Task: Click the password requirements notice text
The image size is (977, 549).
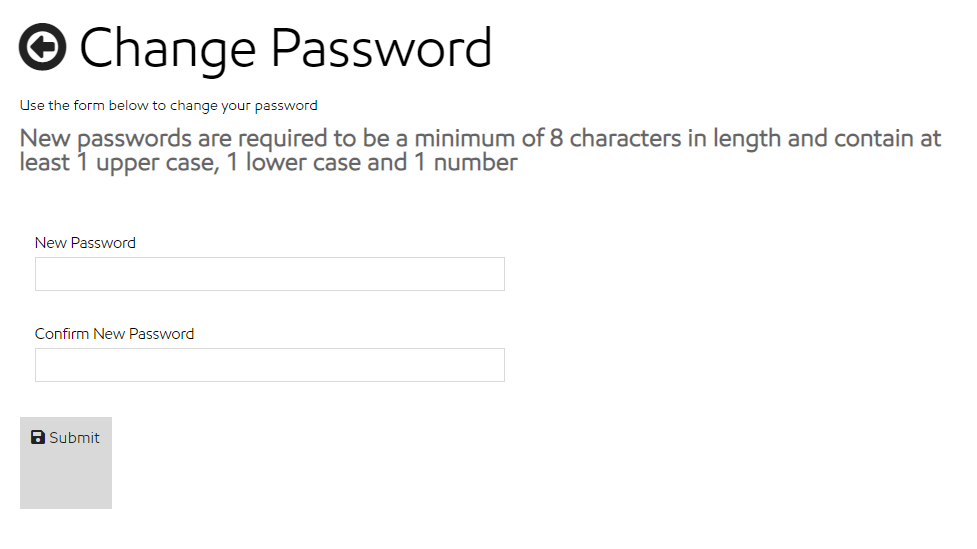Action: [x=480, y=150]
